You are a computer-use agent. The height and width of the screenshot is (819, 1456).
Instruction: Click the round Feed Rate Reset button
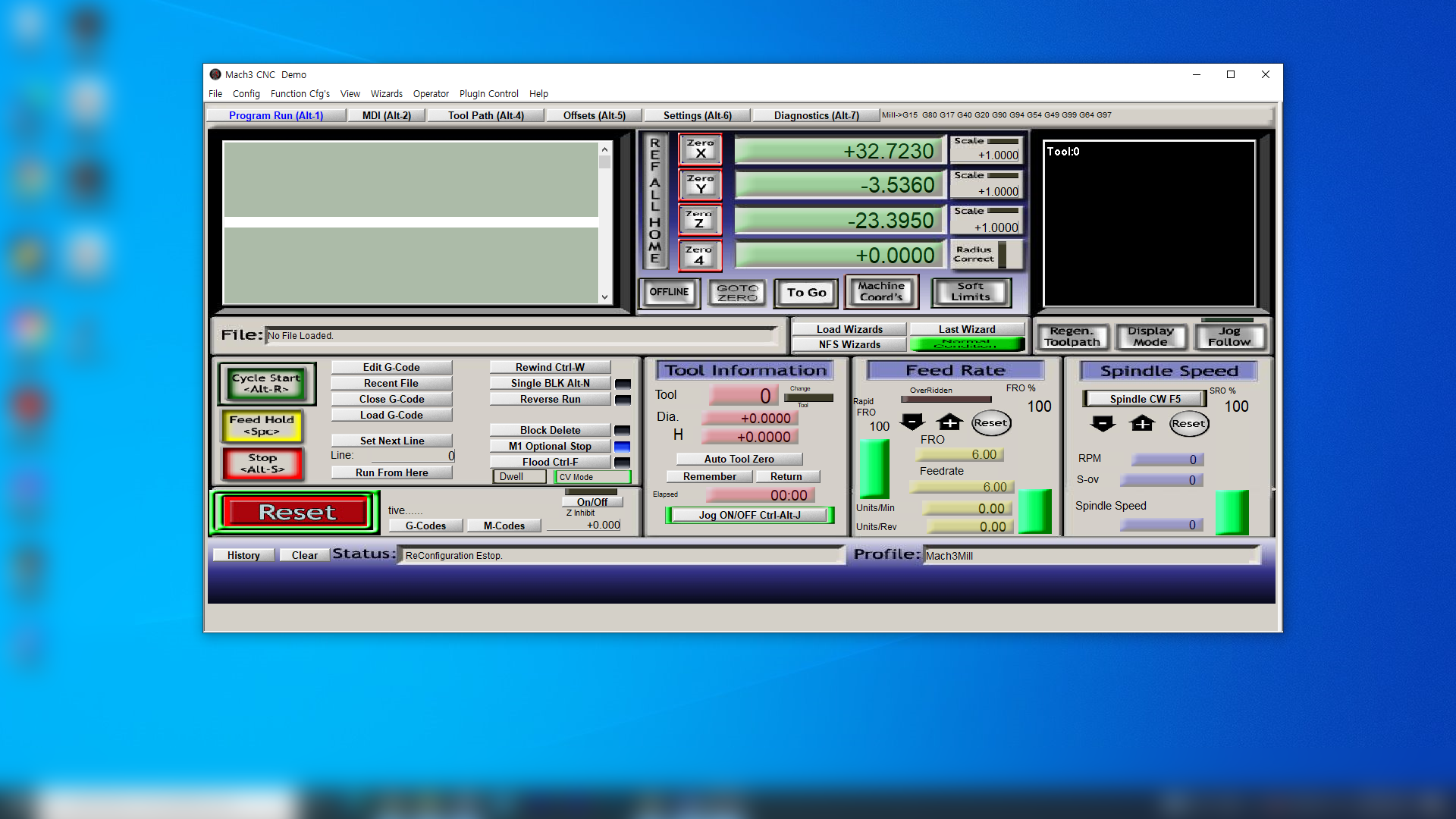tap(990, 423)
